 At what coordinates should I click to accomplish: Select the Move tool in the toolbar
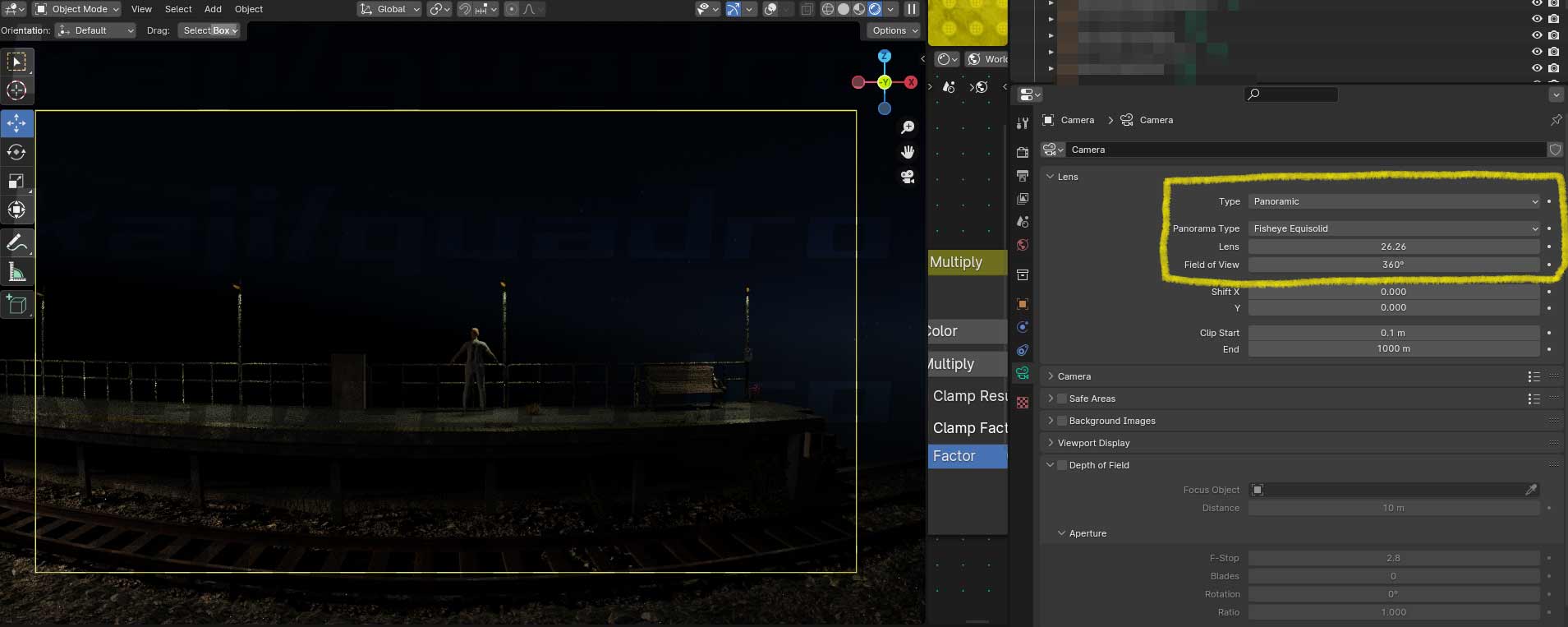[16, 123]
